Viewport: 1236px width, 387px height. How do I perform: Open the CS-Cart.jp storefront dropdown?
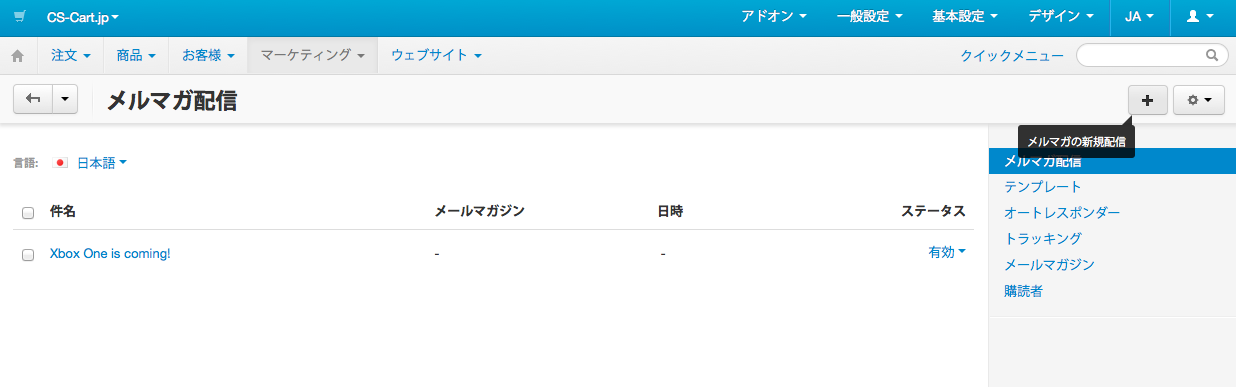click(x=82, y=17)
